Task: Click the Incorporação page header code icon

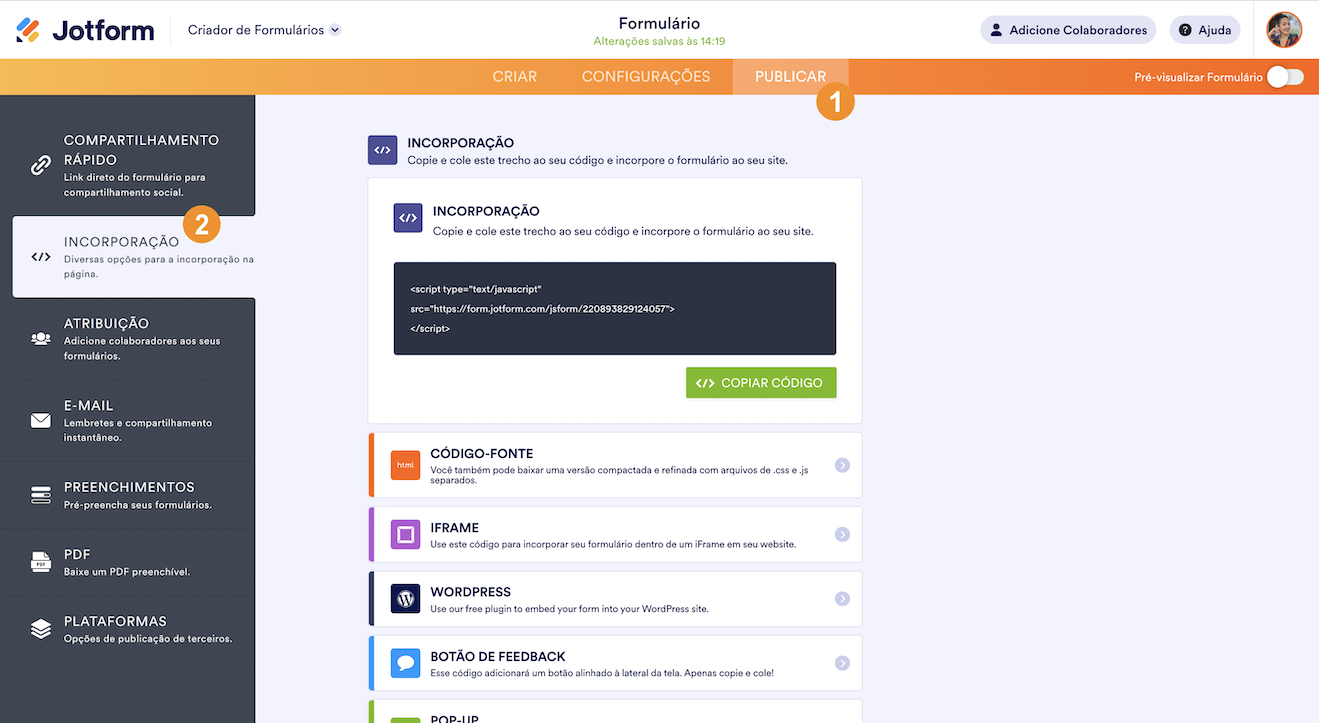Action: (382, 150)
